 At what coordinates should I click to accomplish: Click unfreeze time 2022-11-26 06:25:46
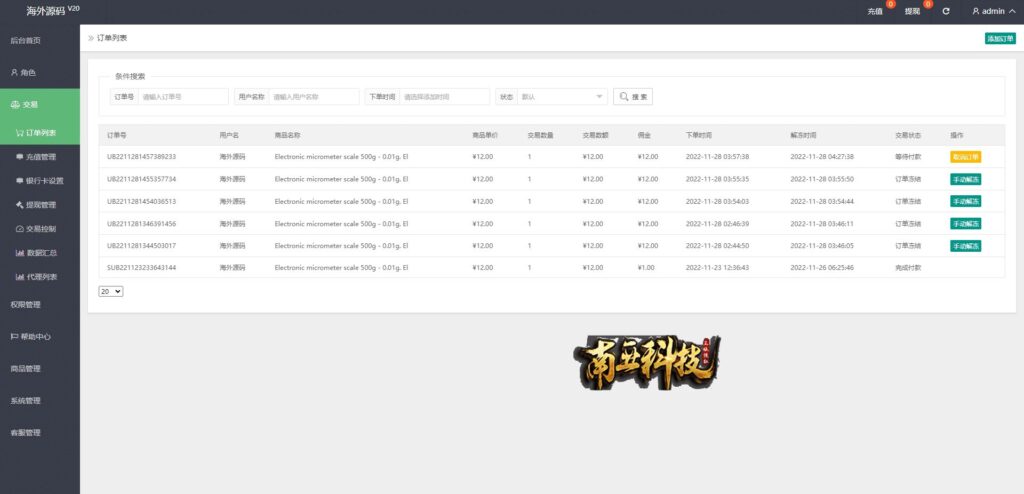click(822, 268)
